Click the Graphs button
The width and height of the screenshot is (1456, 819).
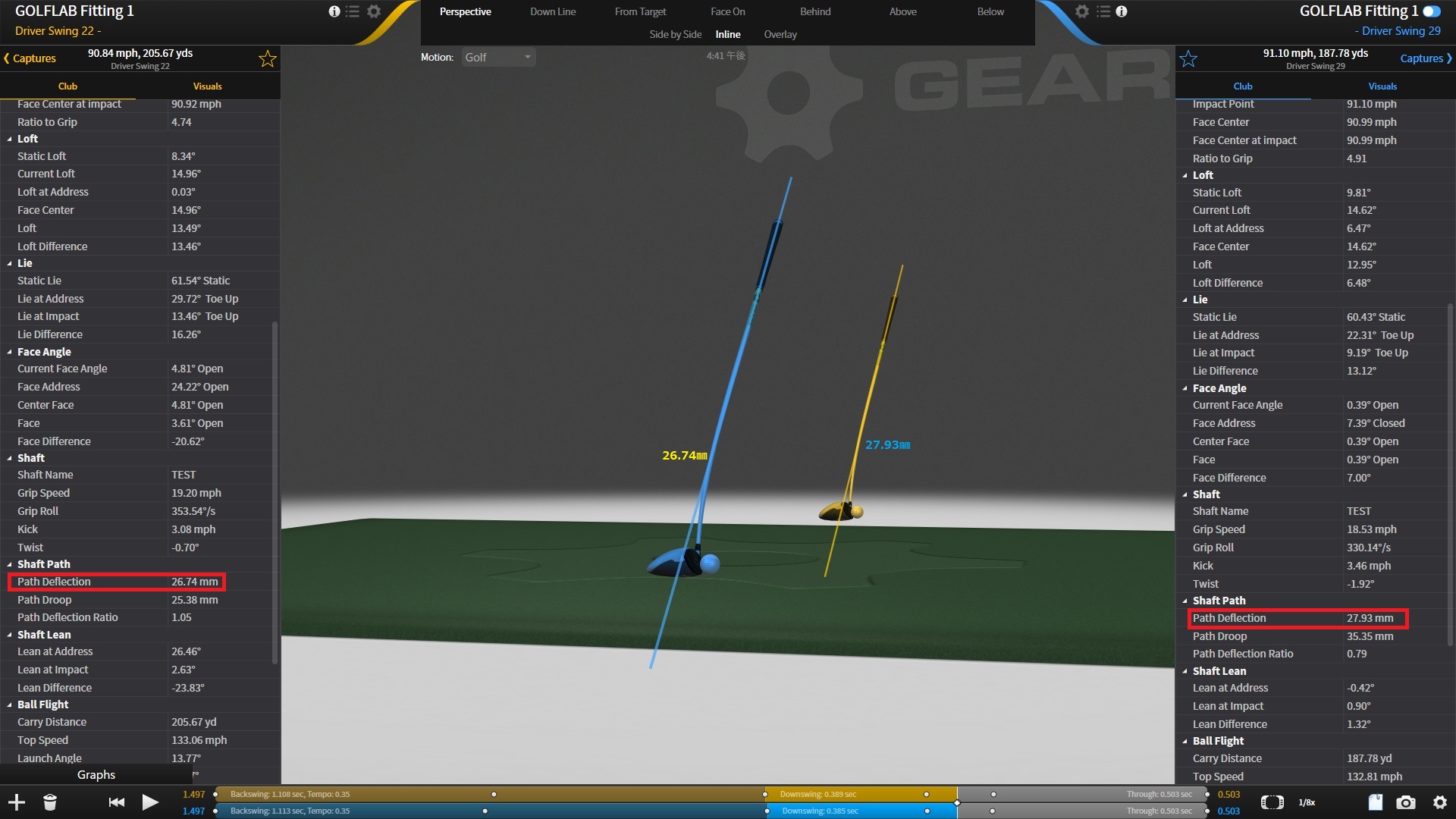tap(96, 774)
